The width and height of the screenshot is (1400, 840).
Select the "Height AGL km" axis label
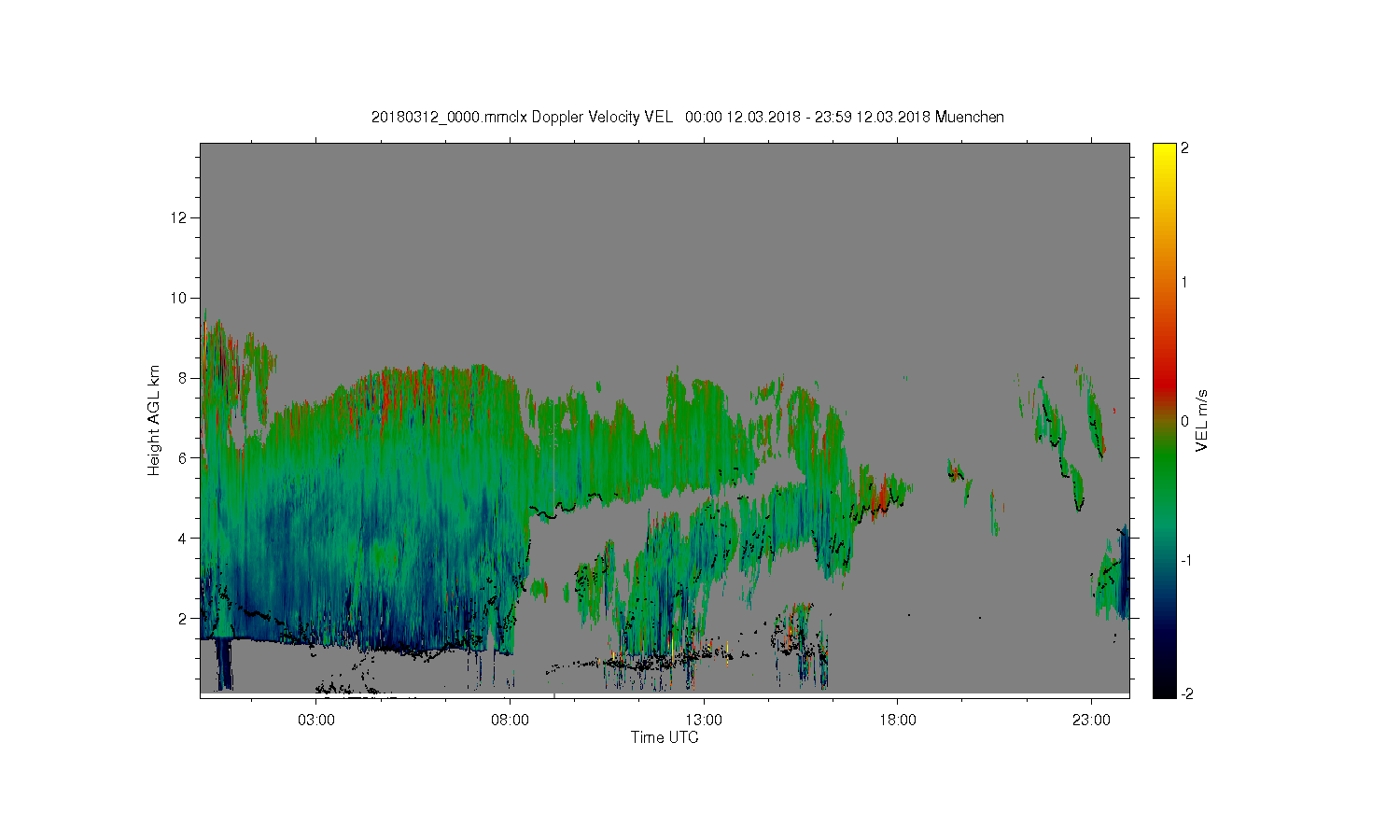click(x=154, y=420)
